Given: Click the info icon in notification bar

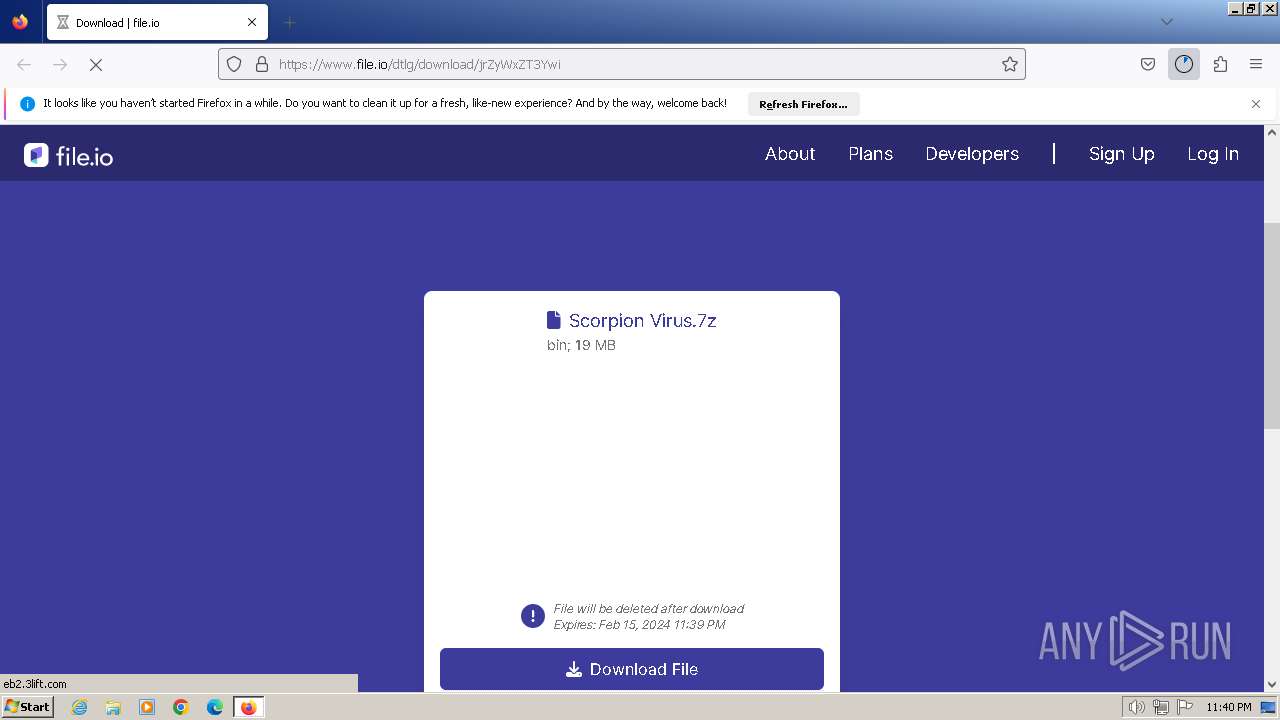Looking at the screenshot, I should pos(28,104).
